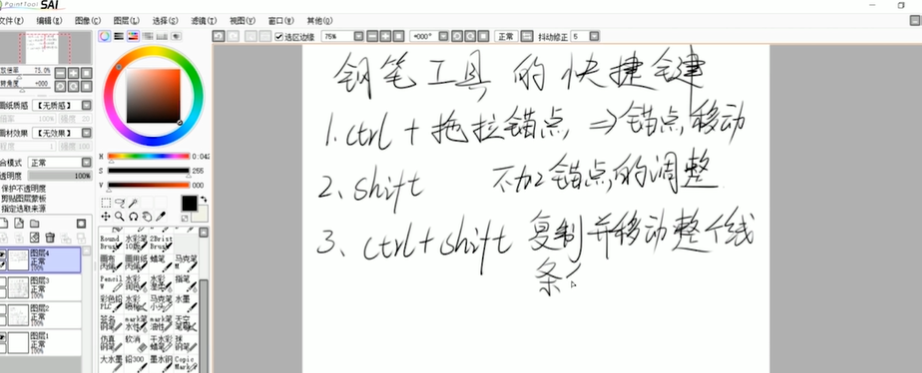Toggle visibility of layer 图层4
This screenshot has width=922, height=373.
tap(2, 255)
